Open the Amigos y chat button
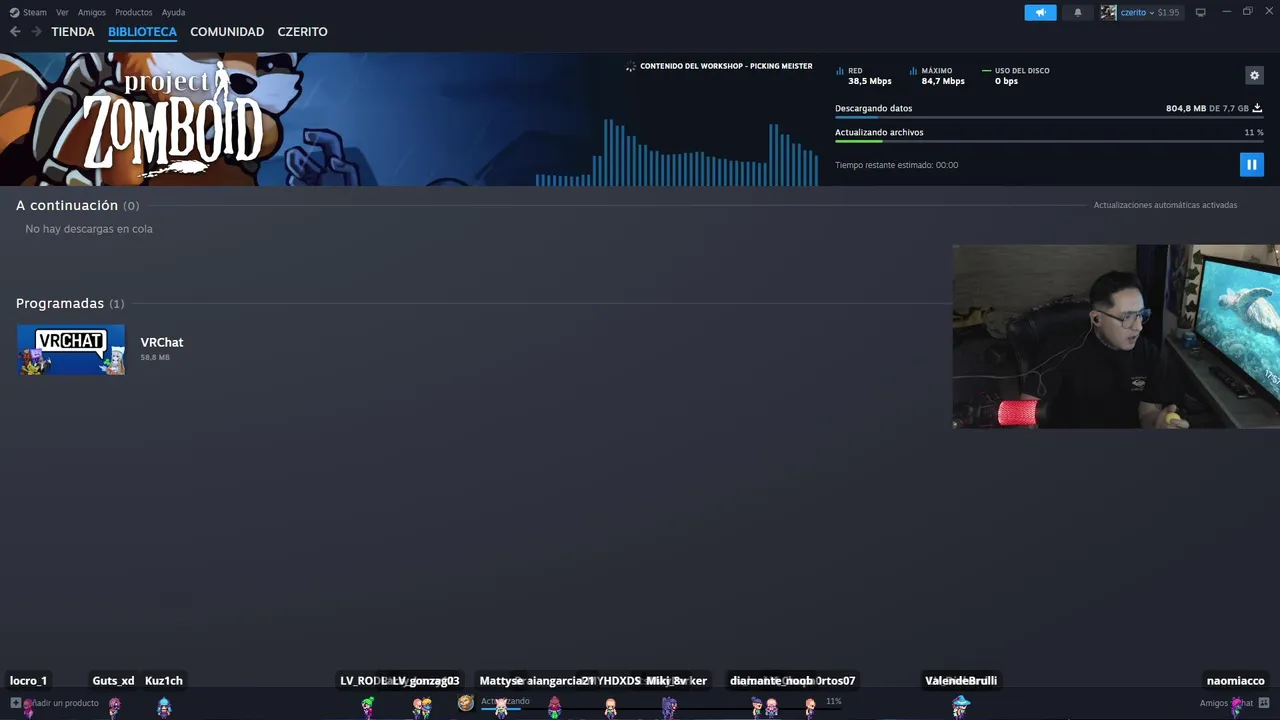This screenshot has height=720, width=1280. [1234, 703]
